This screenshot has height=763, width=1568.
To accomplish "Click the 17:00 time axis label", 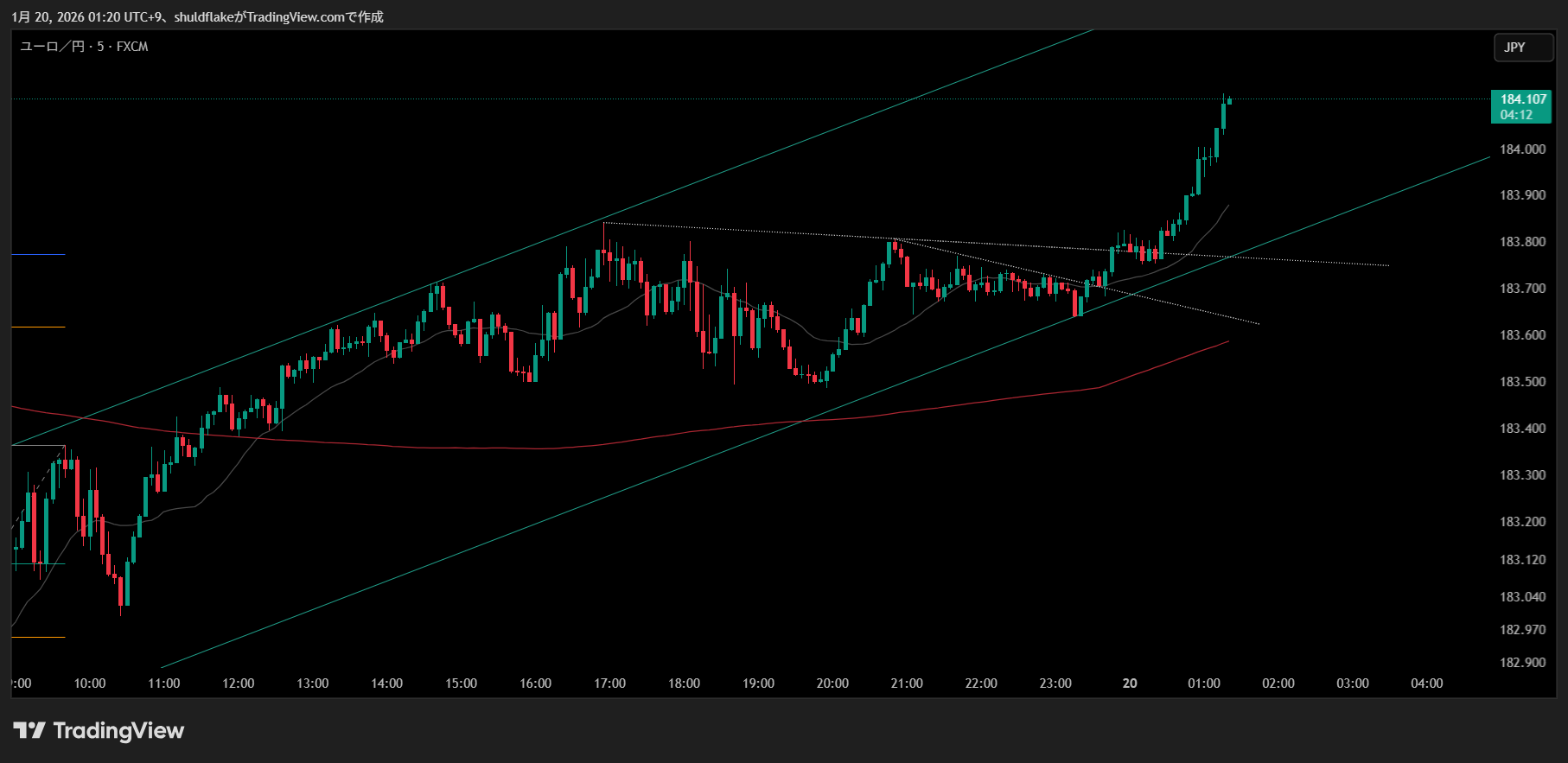I will point(609,684).
